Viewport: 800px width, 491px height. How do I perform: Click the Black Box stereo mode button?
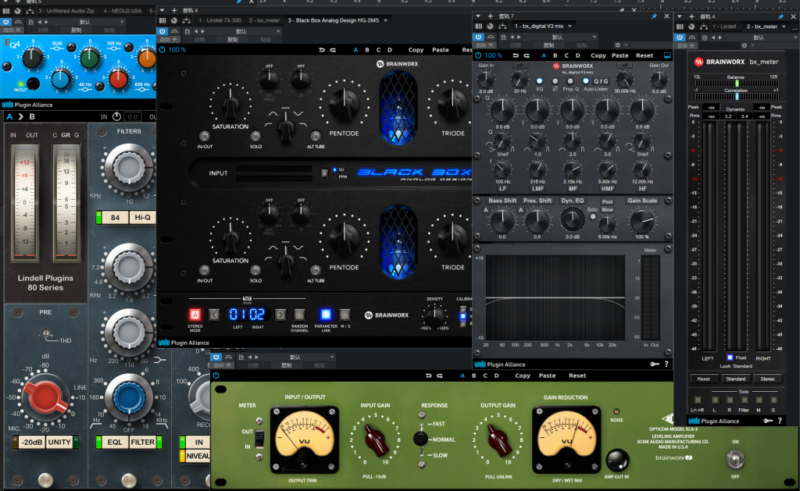click(195, 317)
